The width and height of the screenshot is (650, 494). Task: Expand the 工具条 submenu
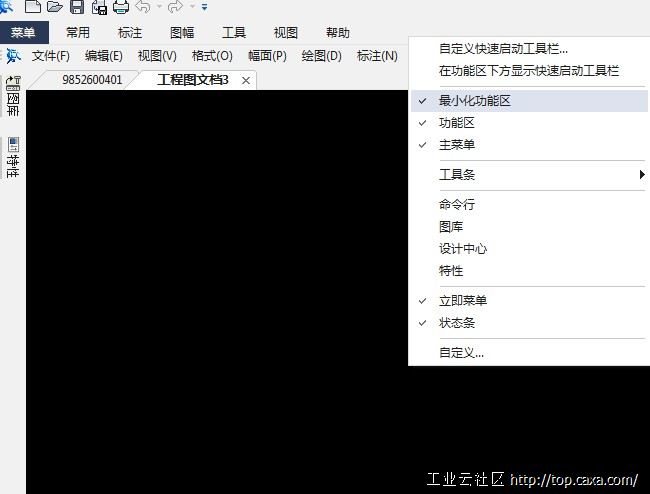point(529,174)
